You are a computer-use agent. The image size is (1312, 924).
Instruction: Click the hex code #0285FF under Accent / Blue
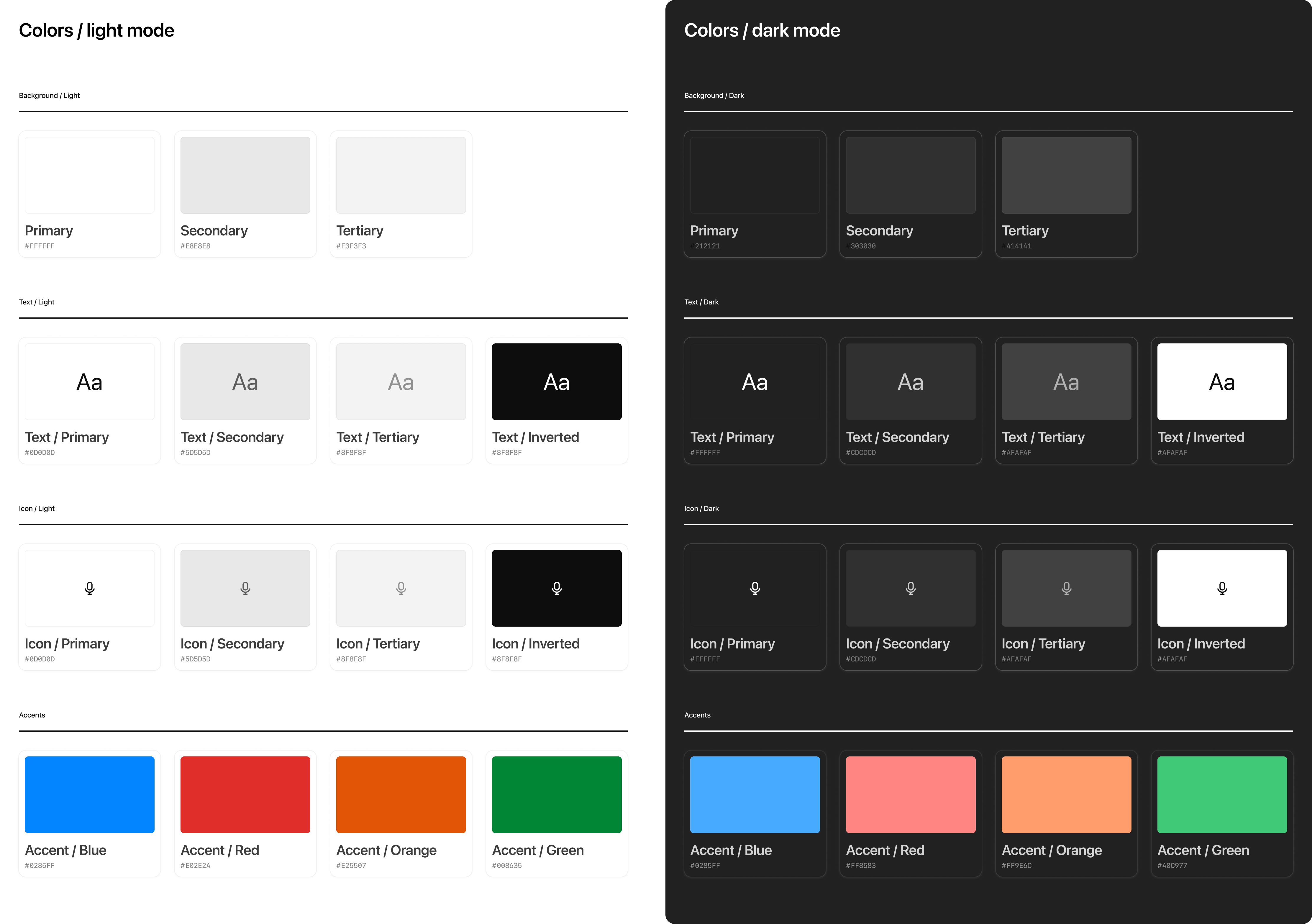click(x=40, y=865)
